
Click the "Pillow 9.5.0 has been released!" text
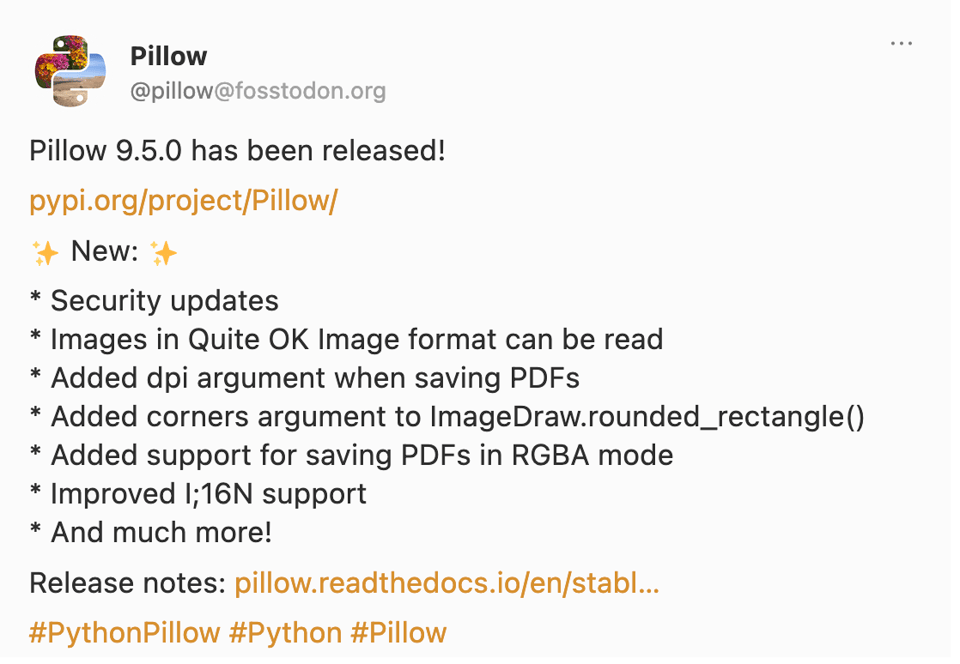(237, 151)
